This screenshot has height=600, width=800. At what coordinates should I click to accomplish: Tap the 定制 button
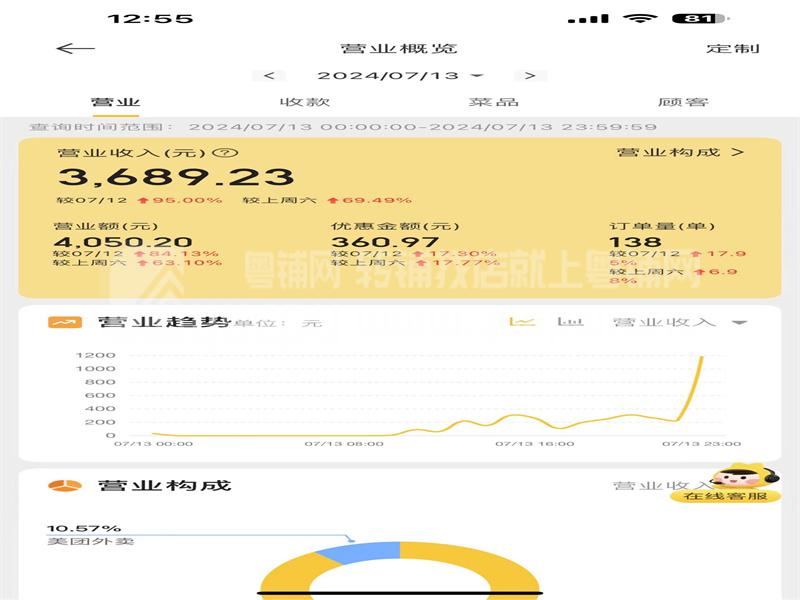tap(733, 48)
